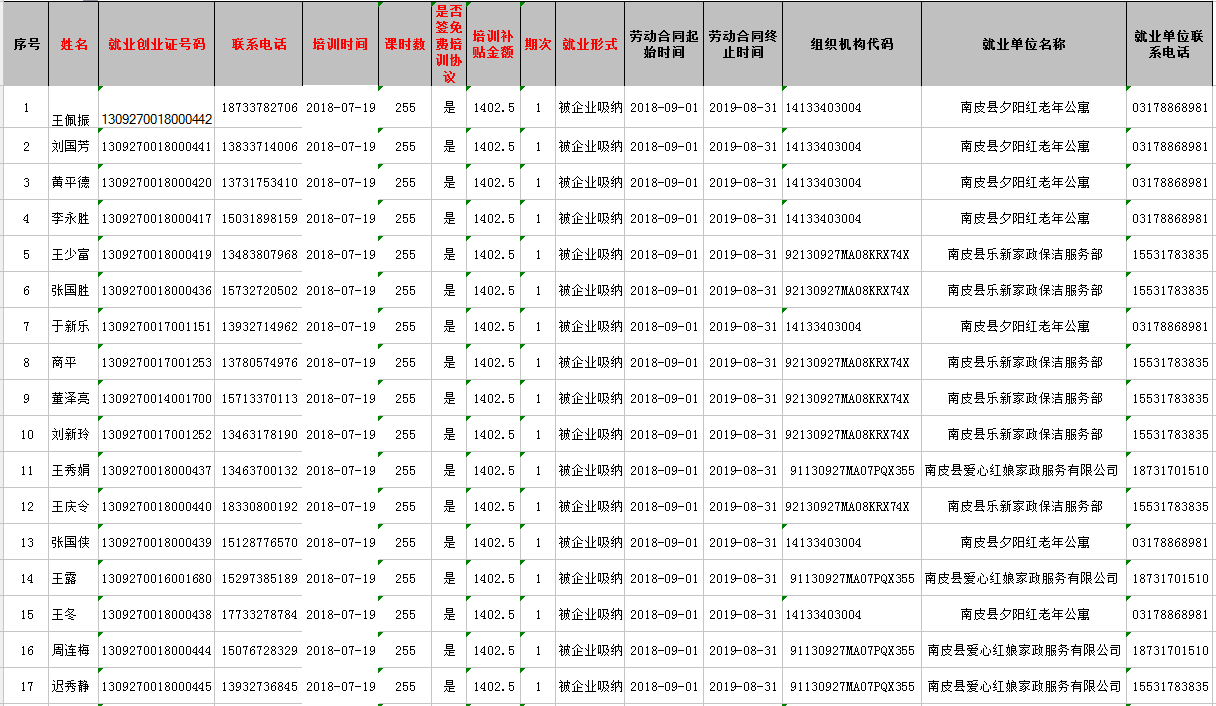The image size is (1216, 706).
Task: Select the 培训补贴金额 header cell
Action: (493, 45)
